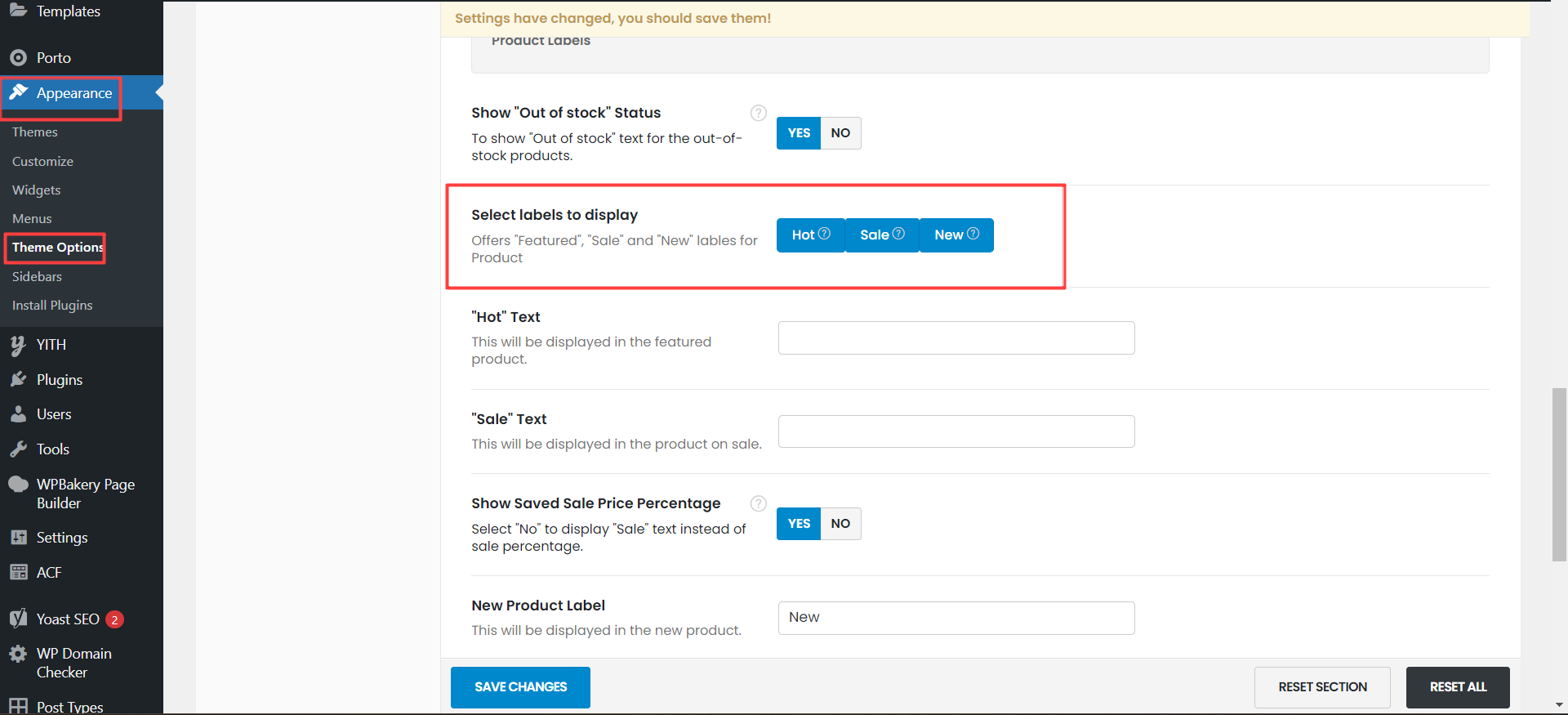Click the scrollbar down arrow
This screenshot has width=1568, height=715.
1559,705
